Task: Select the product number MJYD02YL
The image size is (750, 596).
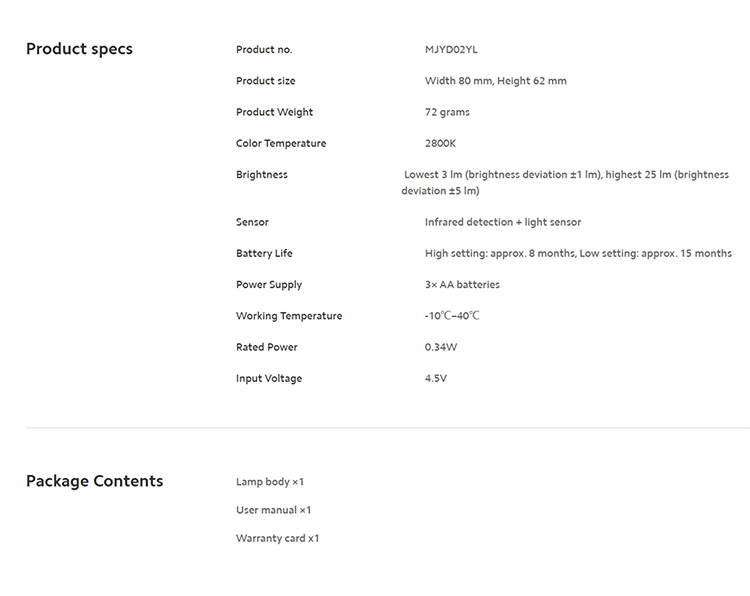Action: click(458, 49)
